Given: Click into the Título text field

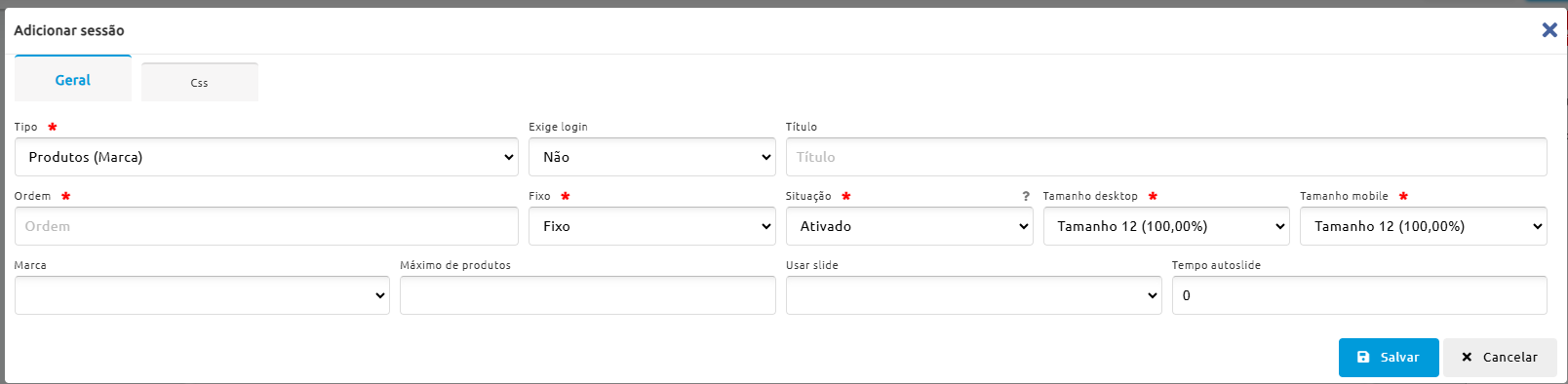Looking at the screenshot, I should tap(1166, 157).
